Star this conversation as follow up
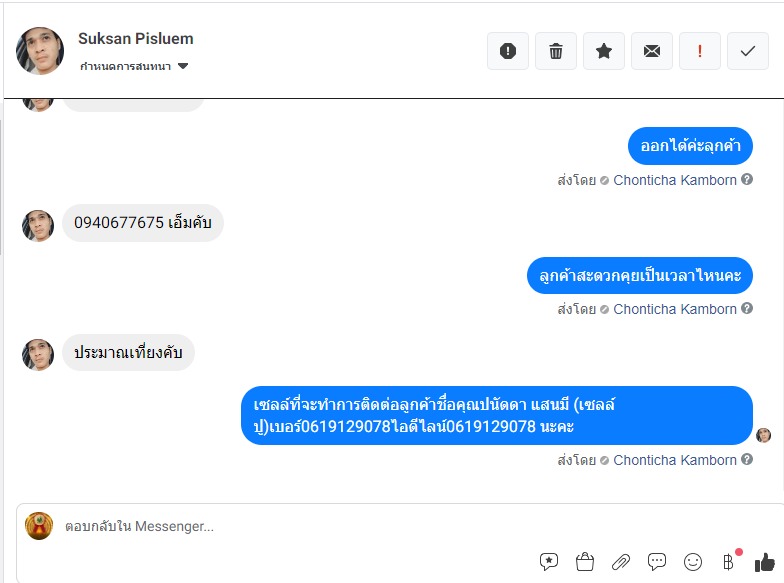Screen dimensions: 784x583 [x=604, y=51]
